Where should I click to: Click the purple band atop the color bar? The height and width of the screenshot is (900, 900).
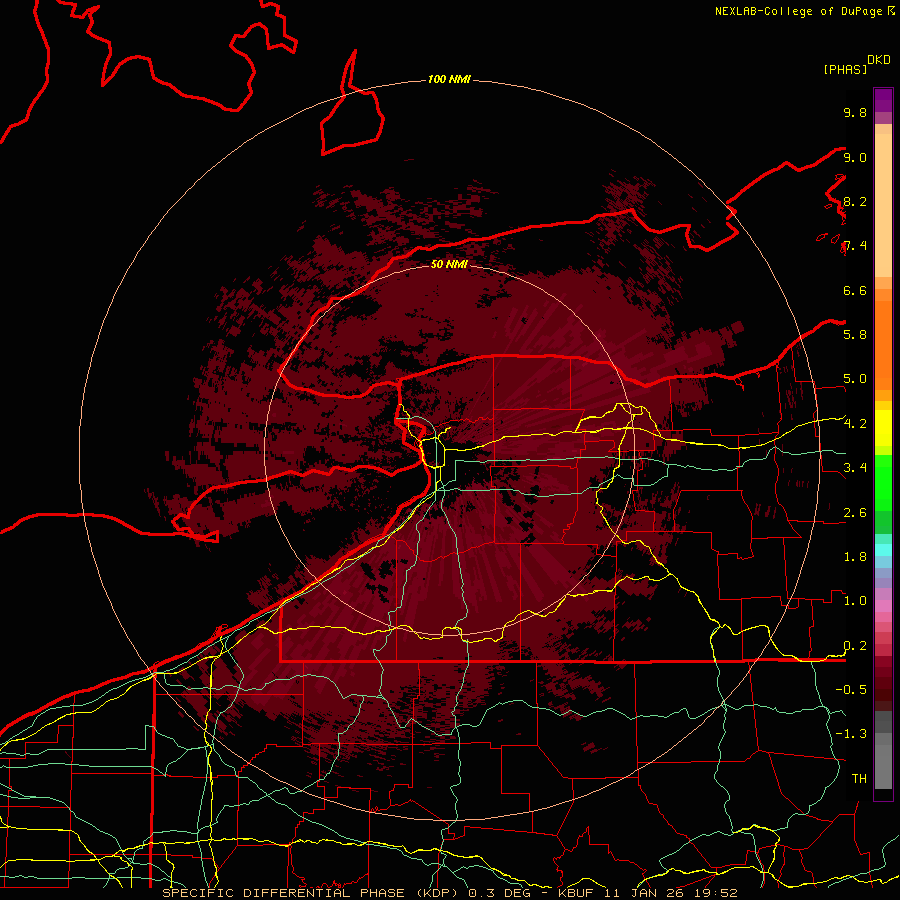pos(883,100)
